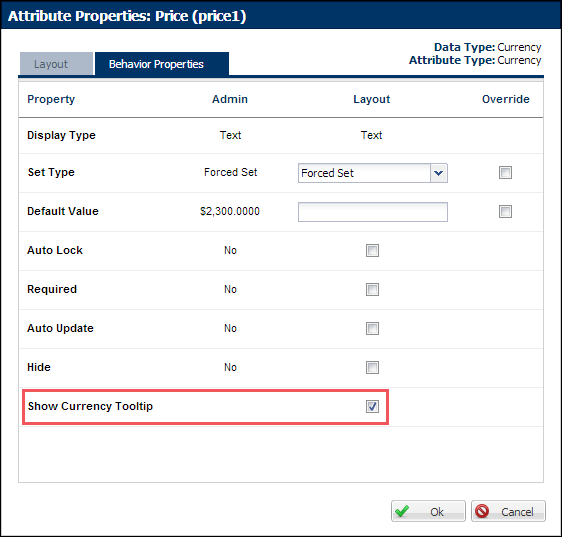Click the Admin 'Forced Set' value text
The height and width of the screenshot is (537, 562).
(230, 172)
